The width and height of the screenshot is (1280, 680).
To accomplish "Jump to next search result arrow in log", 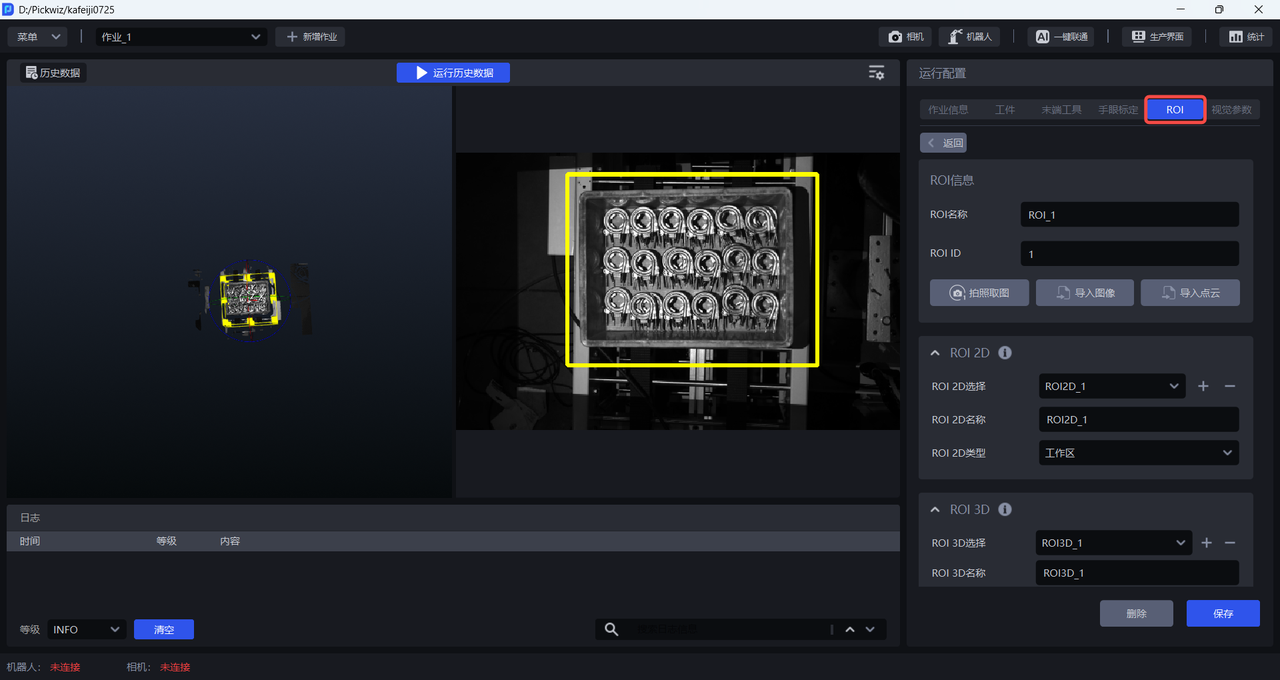I will pyautogui.click(x=870, y=629).
